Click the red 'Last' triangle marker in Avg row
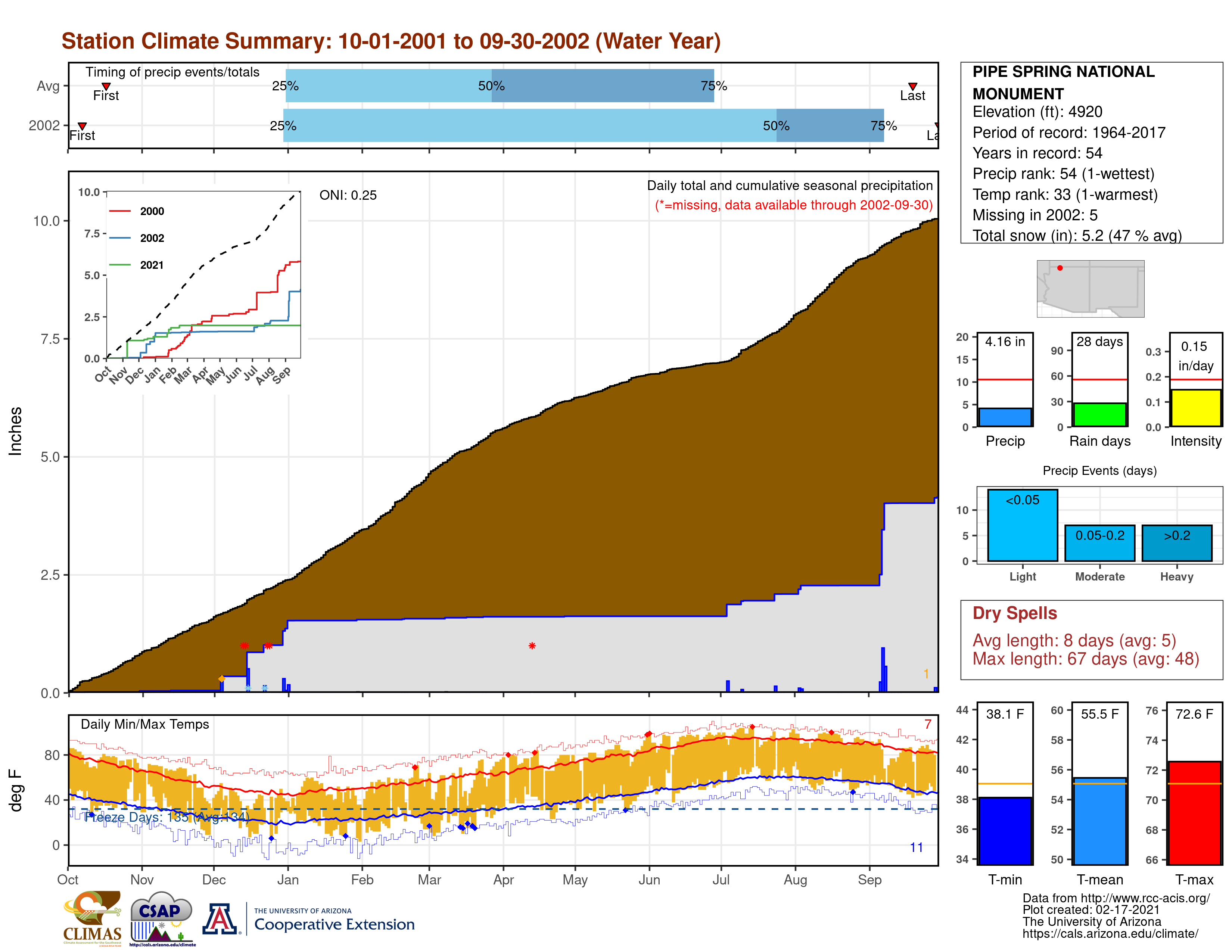The image size is (1232, 952). tap(913, 86)
